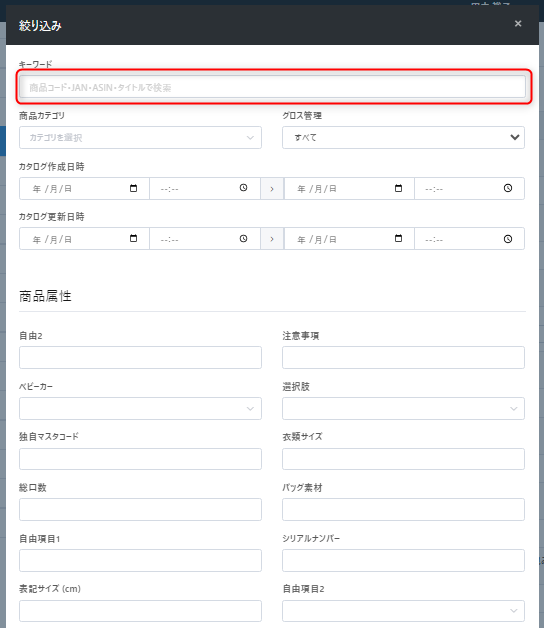The height and width of the screenshot is (628, 544).
Task: Click the カタログ更新日時 end time field
Action: [469, 239]
